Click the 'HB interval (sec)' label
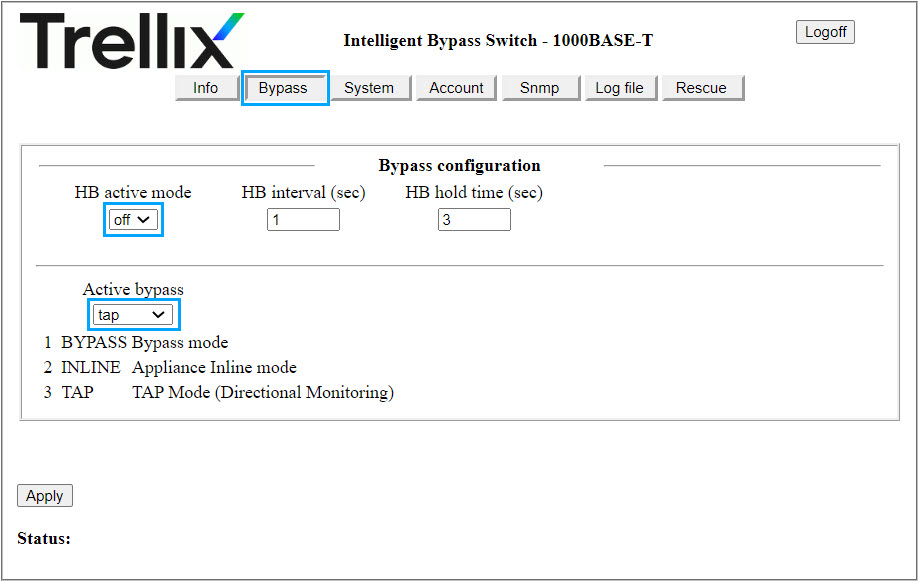 click(x=303, y=193)
